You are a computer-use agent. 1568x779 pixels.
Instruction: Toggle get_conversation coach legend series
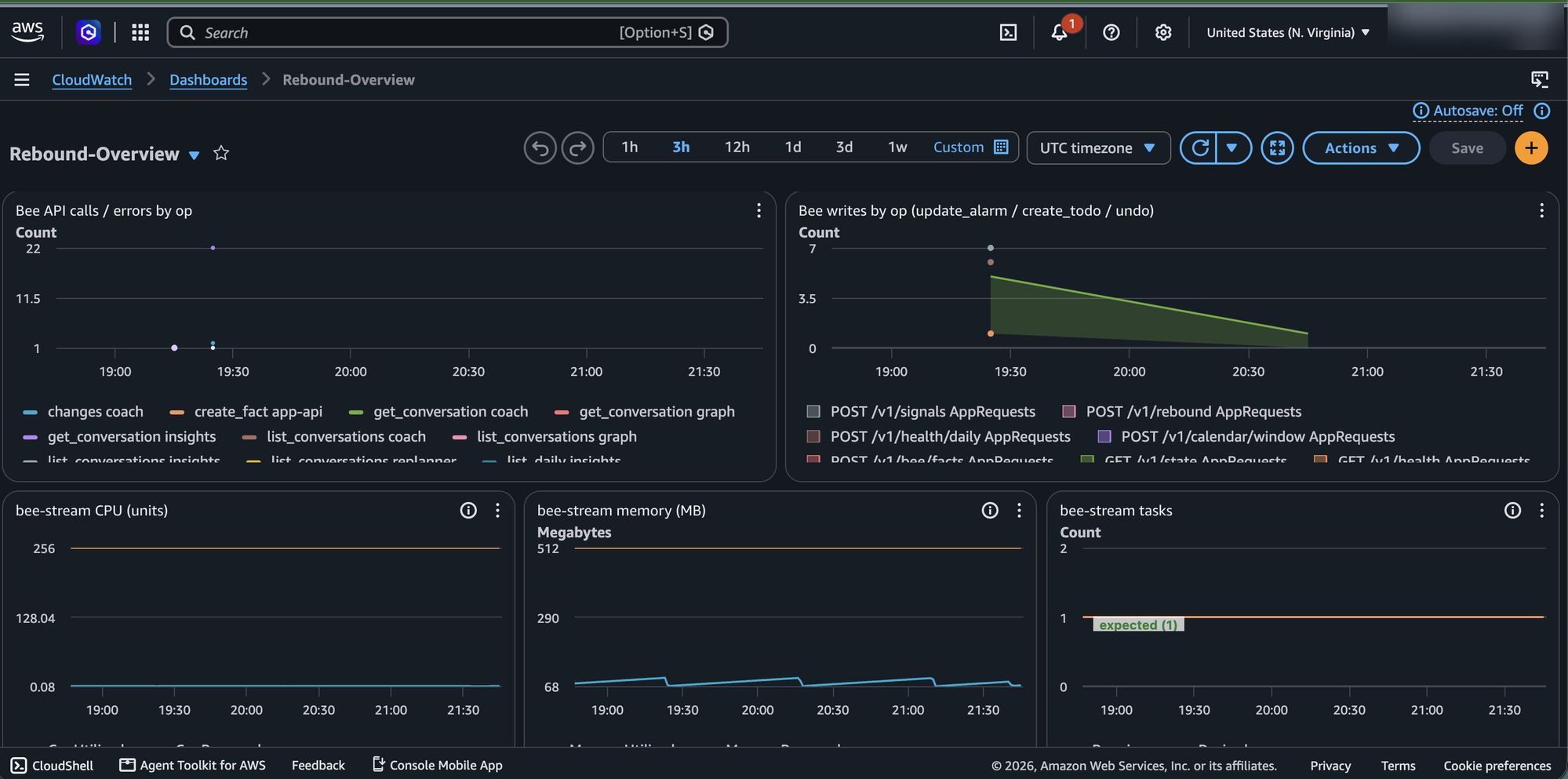tap(438, 411)
